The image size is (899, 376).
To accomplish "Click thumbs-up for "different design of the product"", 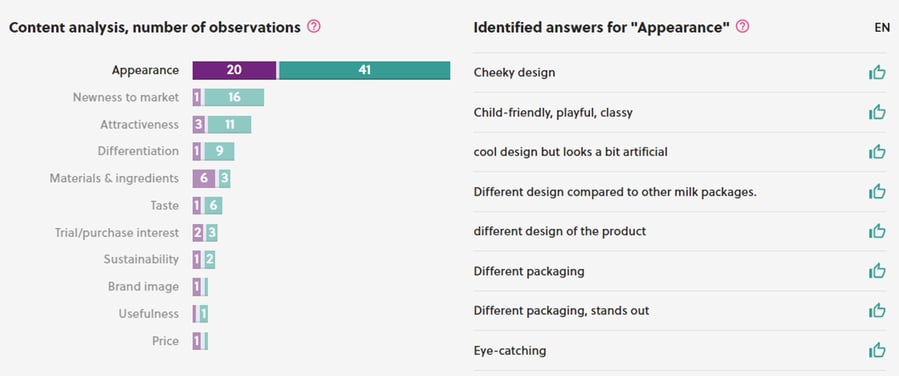I will [877, 232].
